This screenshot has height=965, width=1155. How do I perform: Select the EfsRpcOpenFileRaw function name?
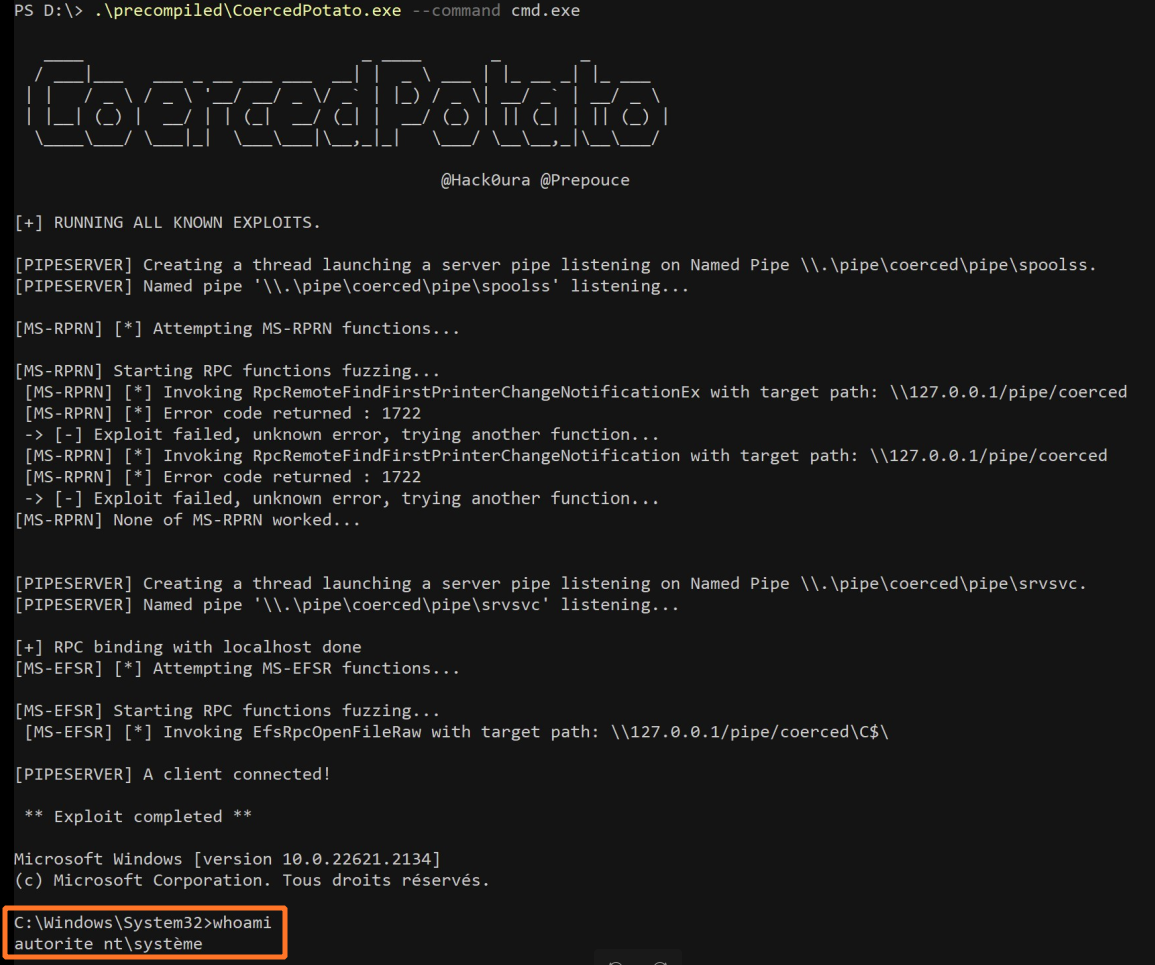pos(337,732)
